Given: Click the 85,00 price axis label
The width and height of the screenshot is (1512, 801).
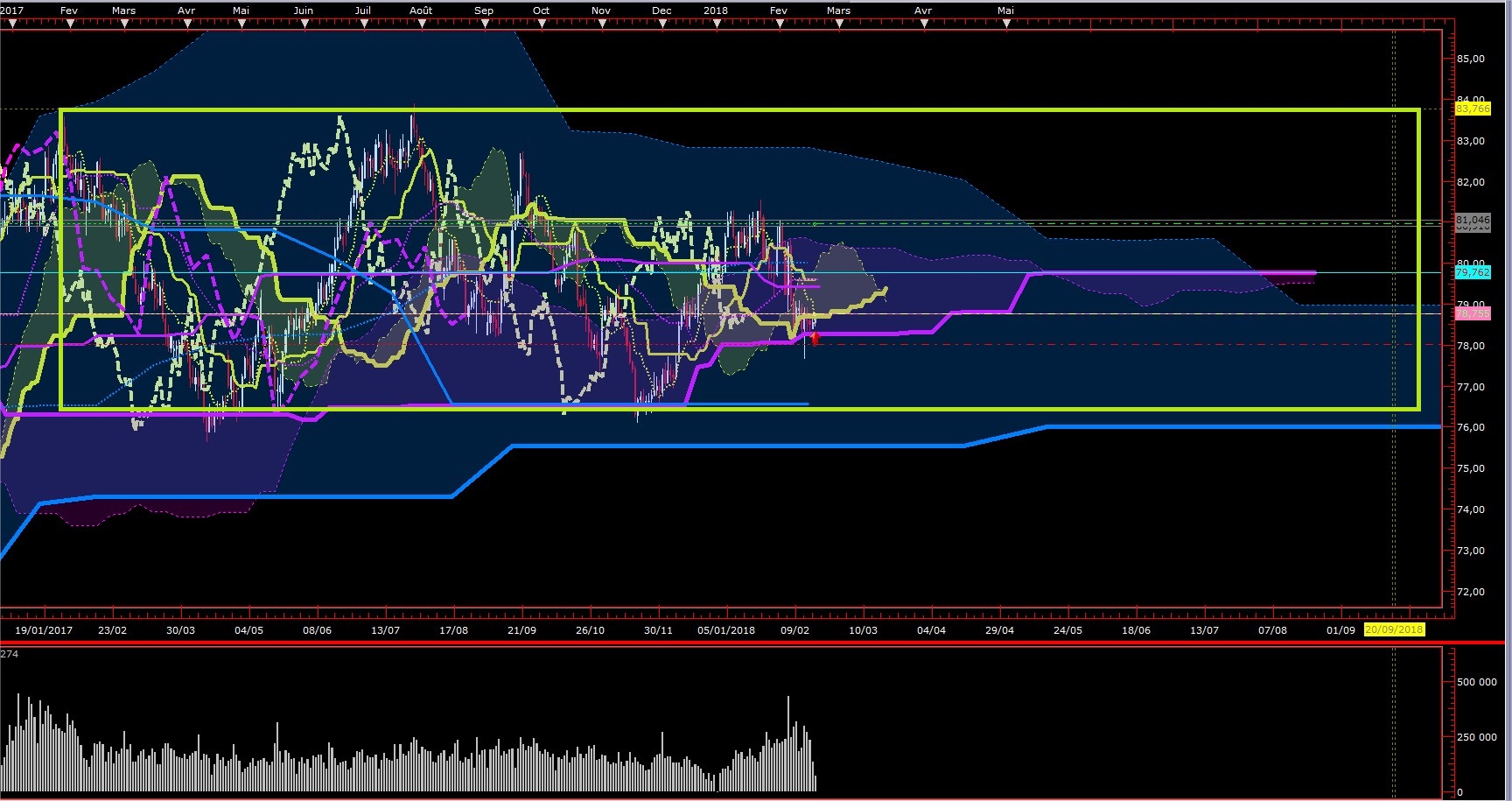Looking at the screenshot, I should coord(1471,59).
